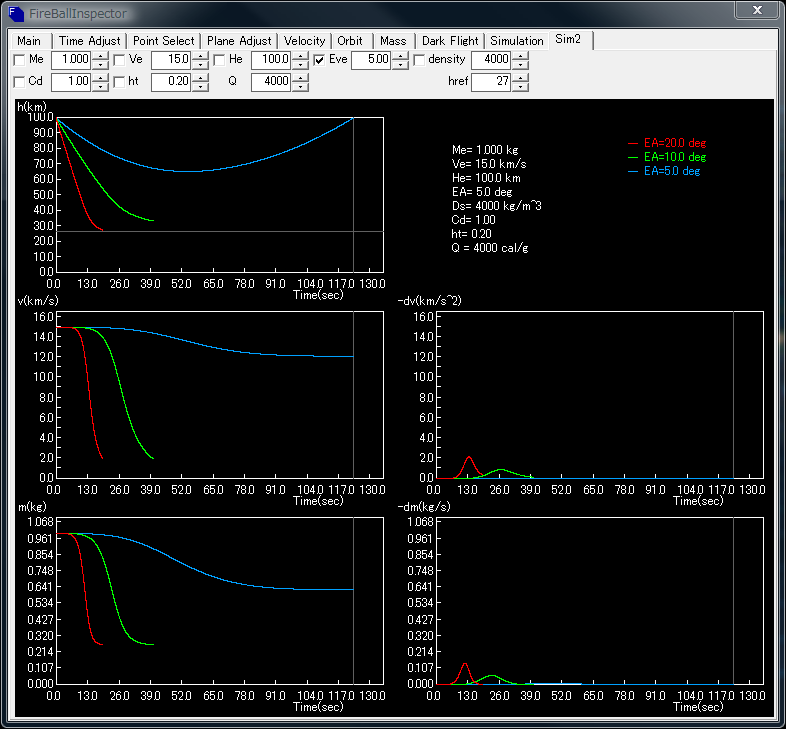Go to the Orbit tab
Viewport: 786px width, 729px height.
(x=350, y=41)
